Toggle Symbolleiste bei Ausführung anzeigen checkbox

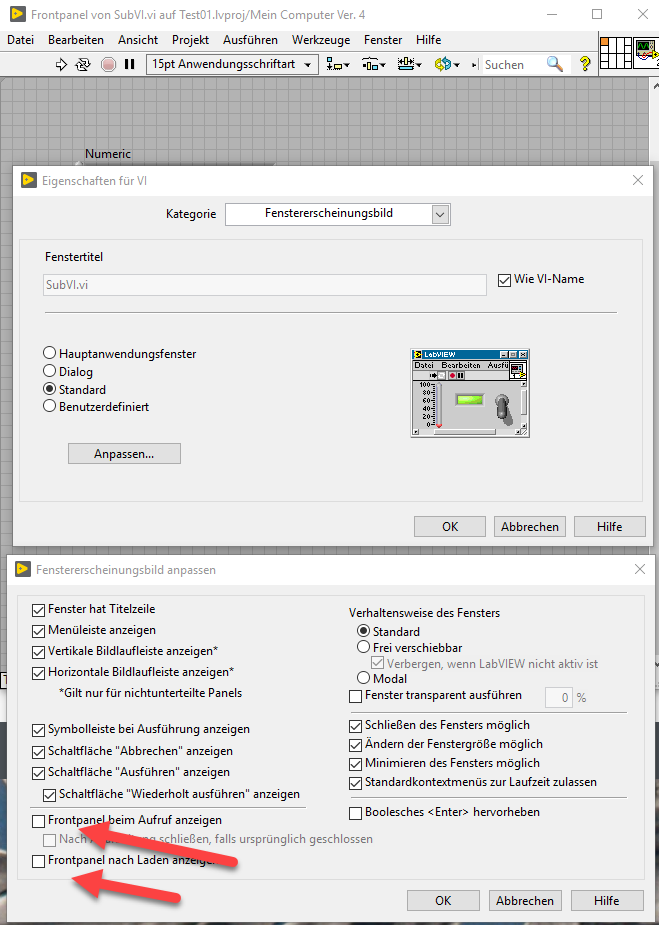pyautogui.click(x=38, y=730)
